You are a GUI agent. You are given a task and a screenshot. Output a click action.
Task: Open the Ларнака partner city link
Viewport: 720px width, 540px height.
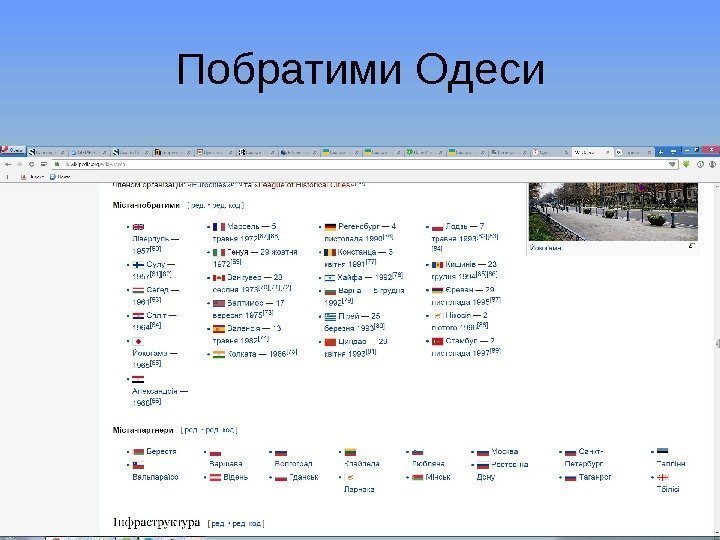click(x=359, y=489)
